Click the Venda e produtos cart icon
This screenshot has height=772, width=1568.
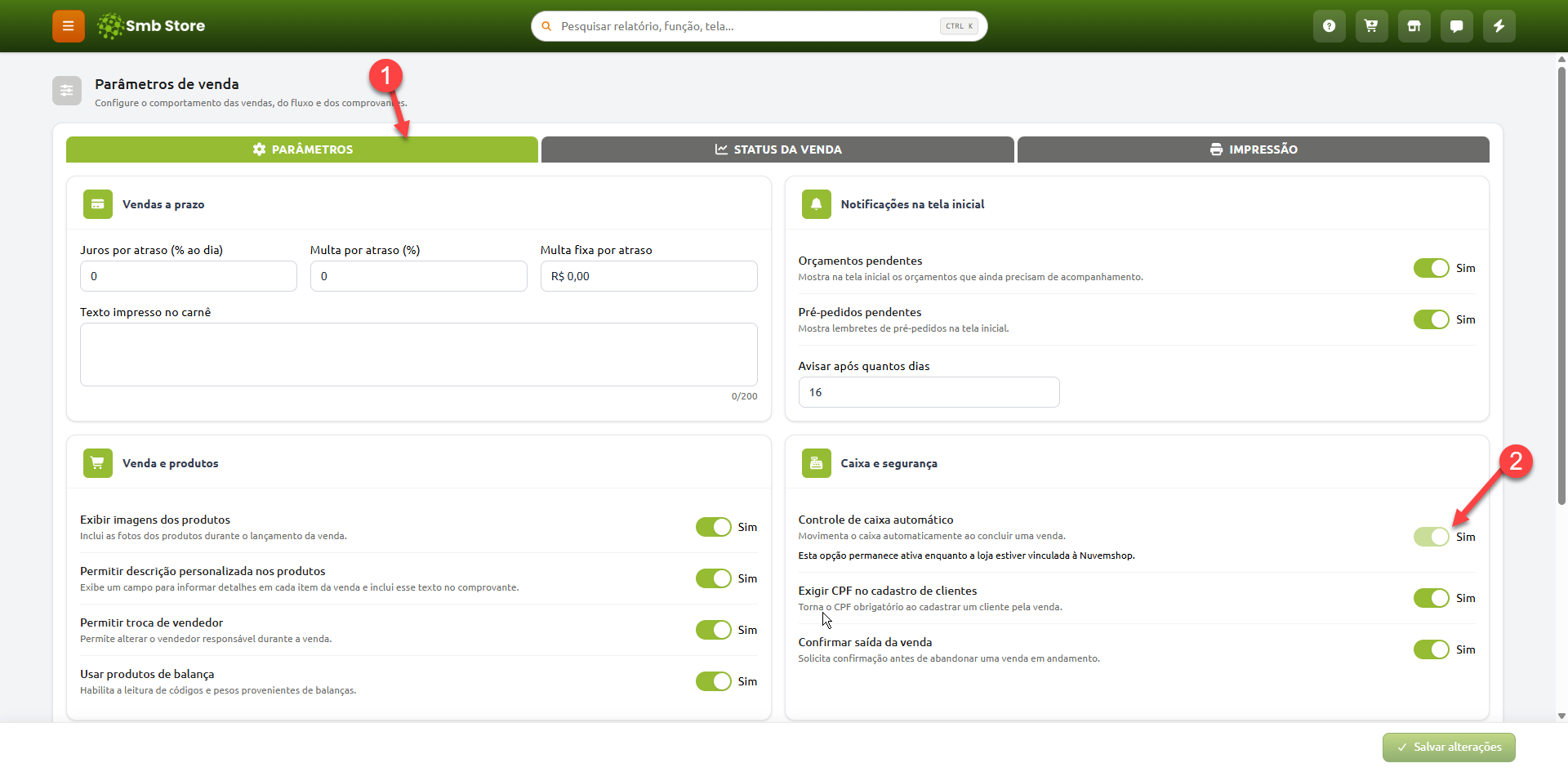tap(98, 463)
